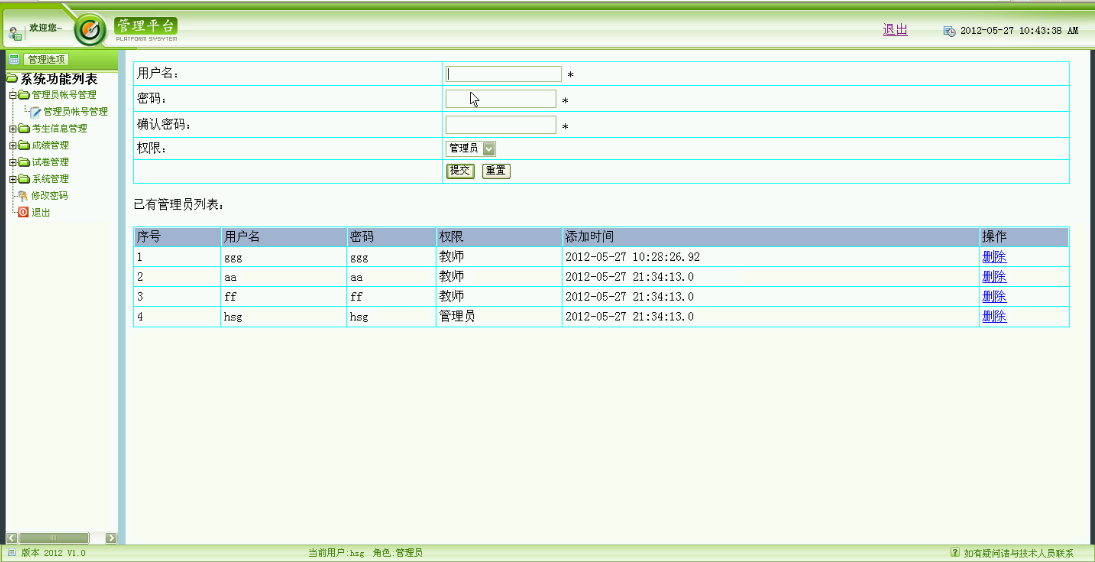1095x562 pixels.
Task: Click sidebar scrollbar left arrow
Action: click(11, 538)
